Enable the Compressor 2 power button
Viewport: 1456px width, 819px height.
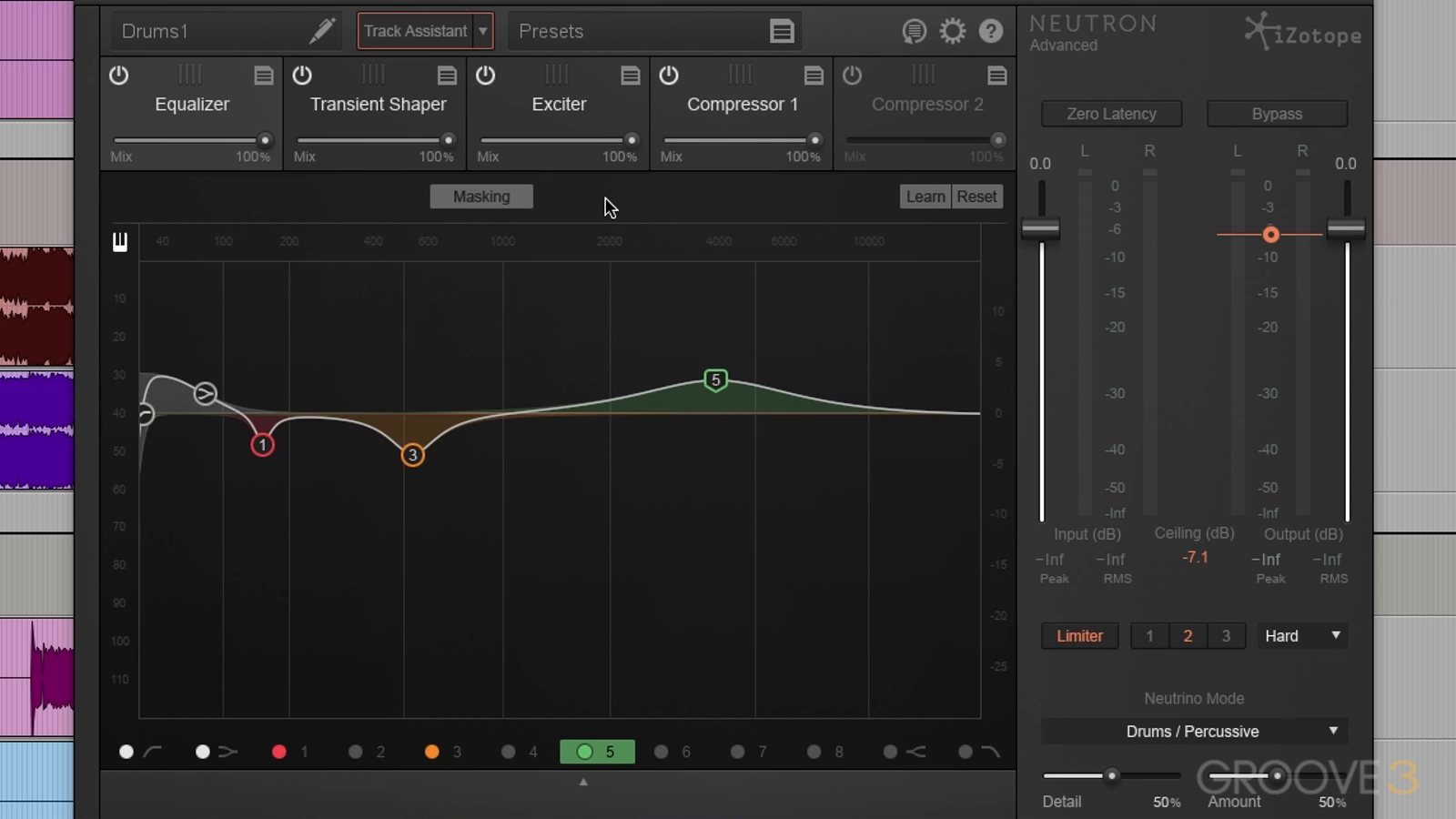tap(852, 75)
